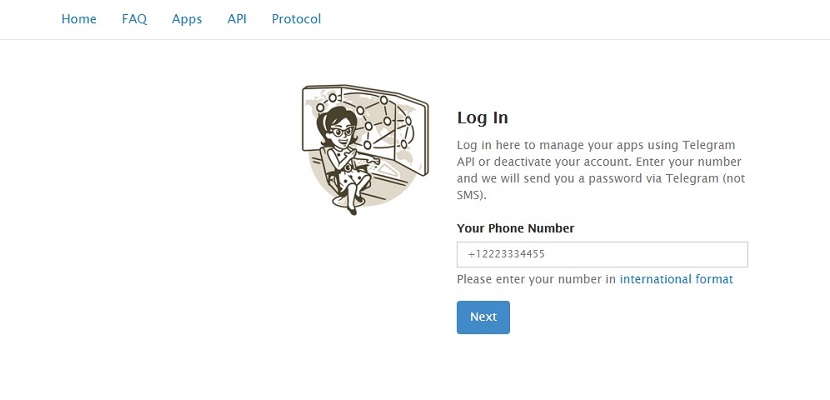Open the Home navigation link
The width and height of the screenshot is (830, 400).
79,19
